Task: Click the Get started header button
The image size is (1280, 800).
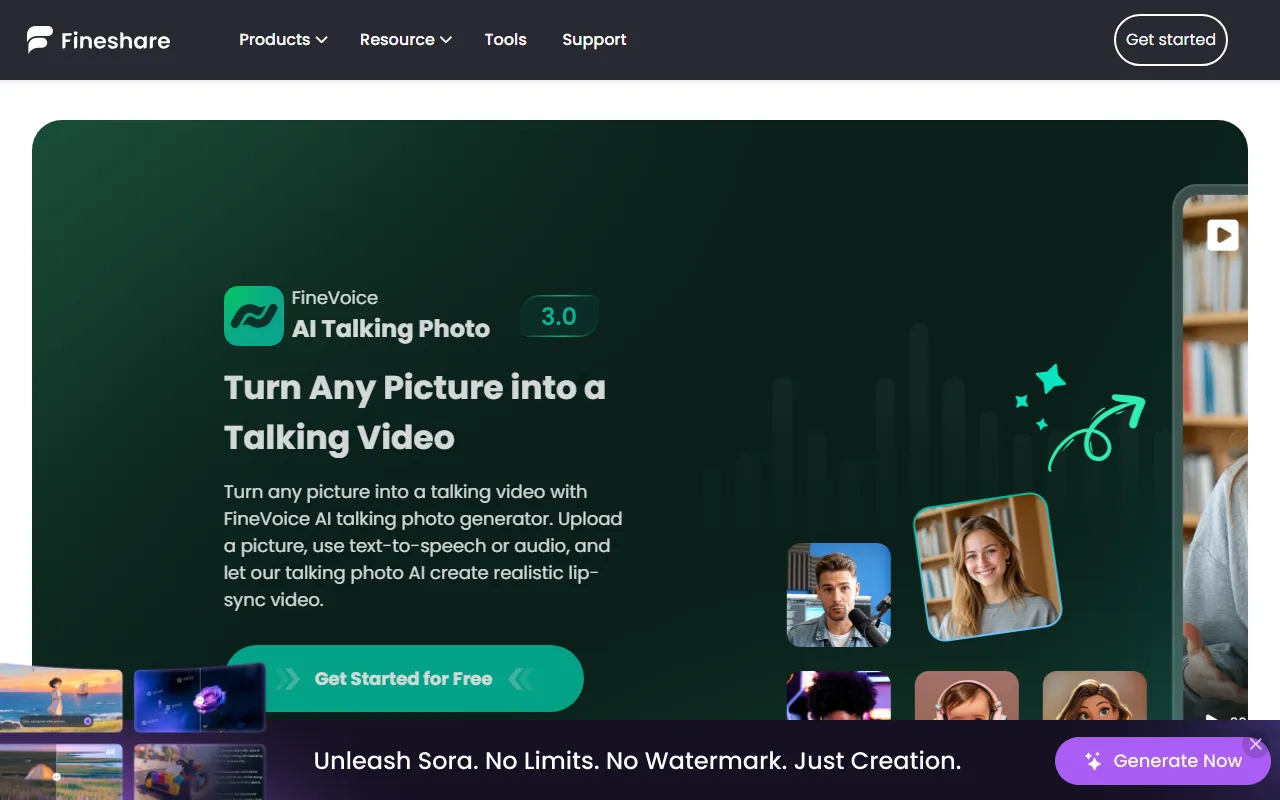Action: tap(1170, 40)
